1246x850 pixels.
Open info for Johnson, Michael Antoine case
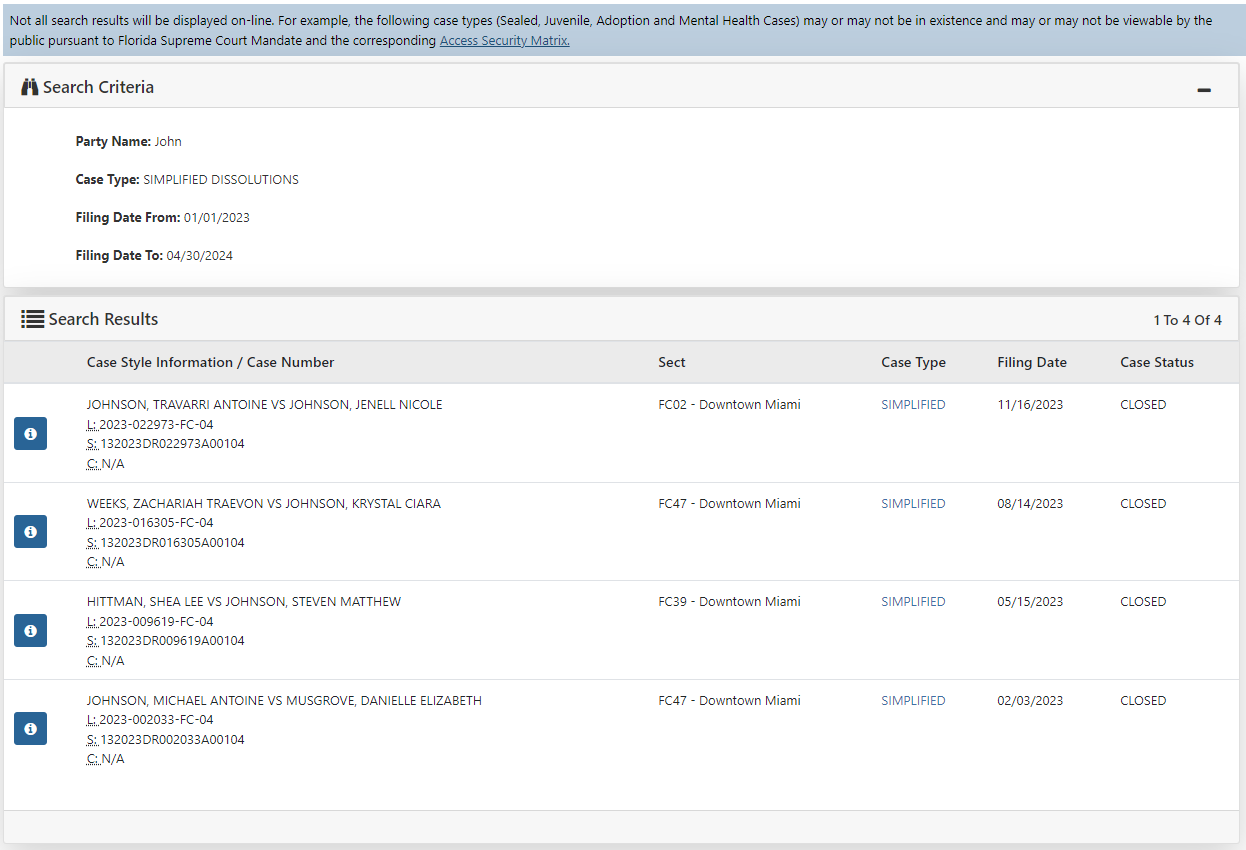pos(30,729)
